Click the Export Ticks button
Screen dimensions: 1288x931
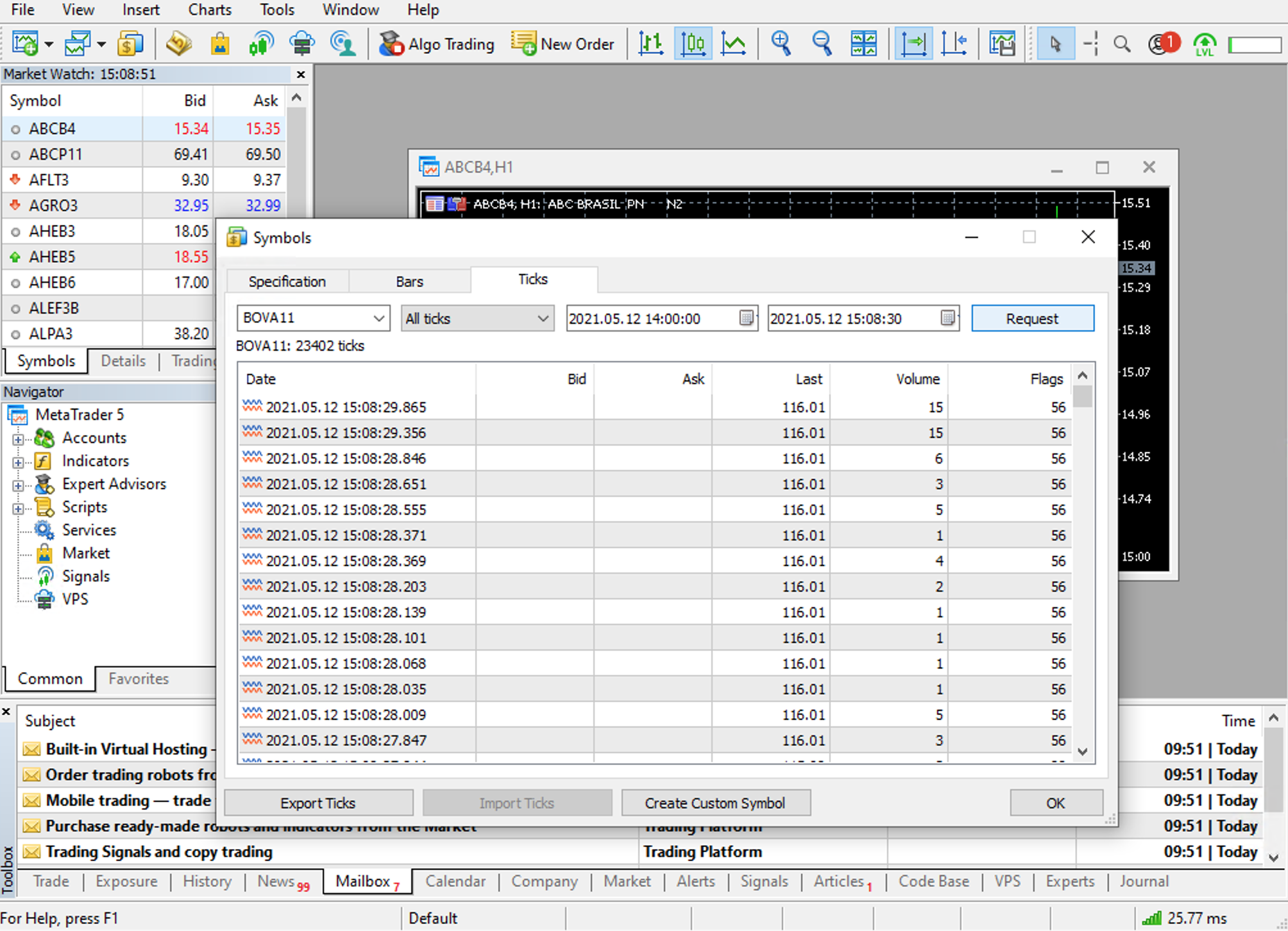pos(318,803)
